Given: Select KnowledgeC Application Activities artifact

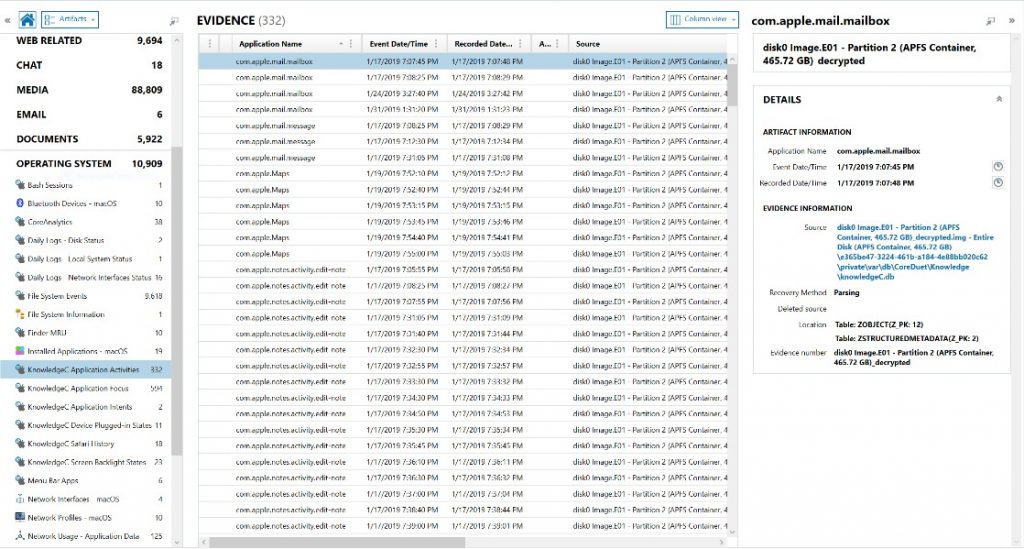Looking at the screenshot, I should (86, 369).
